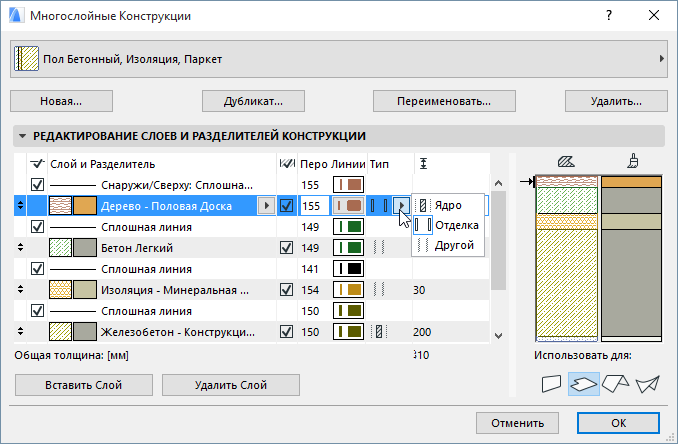Click the Отменить button
The image size is (678, 444).
click(x=517, y=423)
